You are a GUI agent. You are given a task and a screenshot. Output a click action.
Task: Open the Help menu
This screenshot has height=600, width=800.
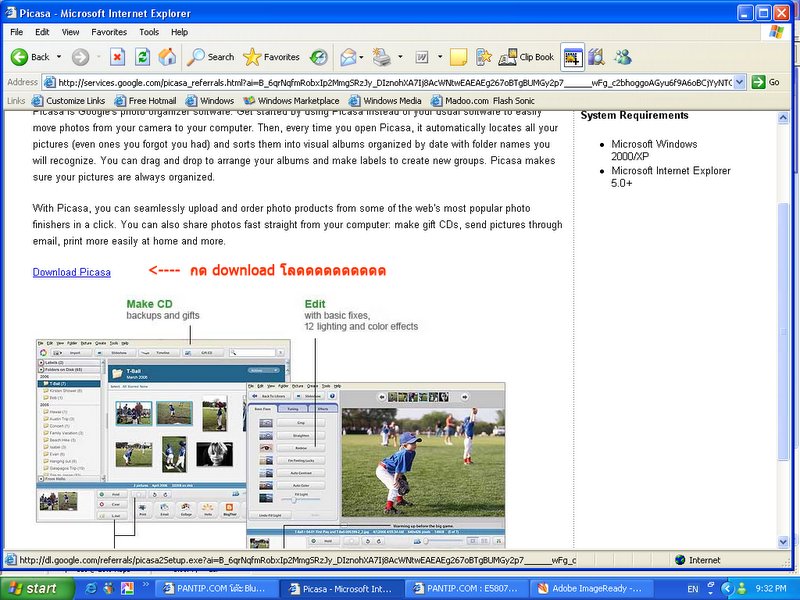click(180, 32)
